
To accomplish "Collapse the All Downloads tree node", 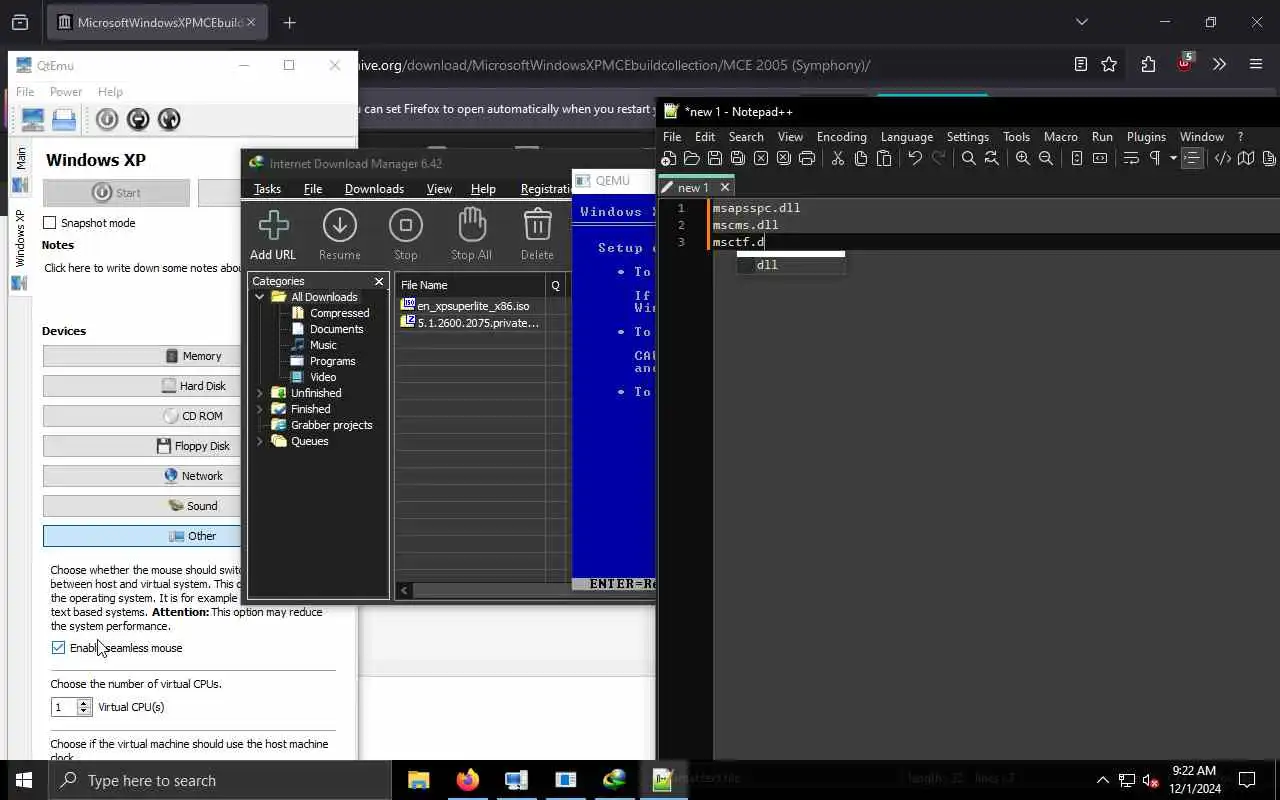I will coord(260,297).
